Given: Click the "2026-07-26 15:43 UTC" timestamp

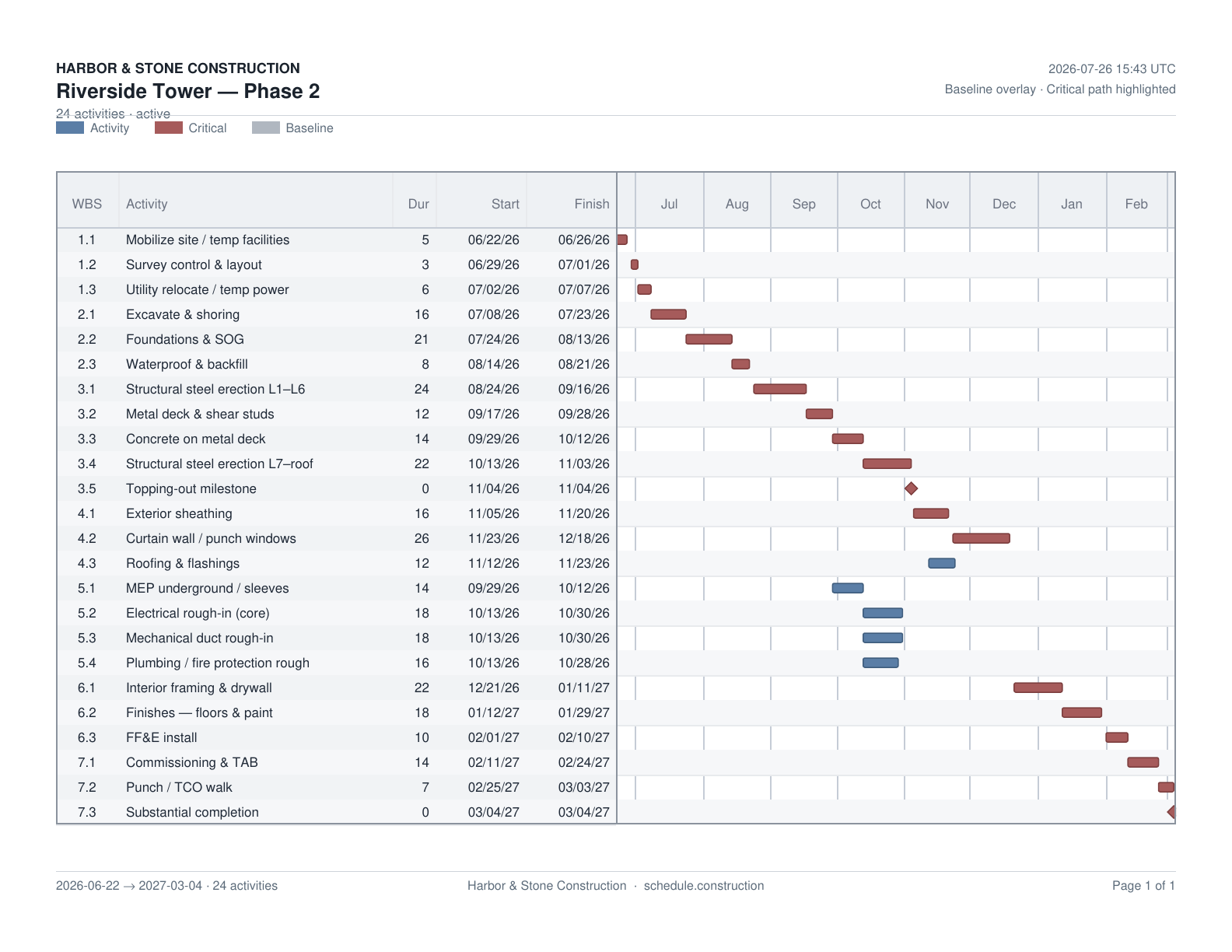Looking at the screenshot, I should [x=1112, y=68].
